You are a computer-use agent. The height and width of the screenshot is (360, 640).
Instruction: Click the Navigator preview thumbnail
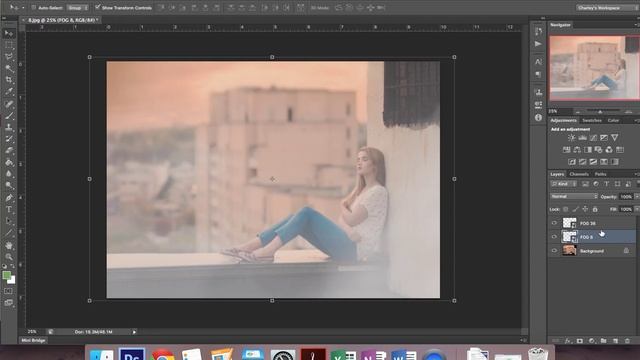click(594, 68)
